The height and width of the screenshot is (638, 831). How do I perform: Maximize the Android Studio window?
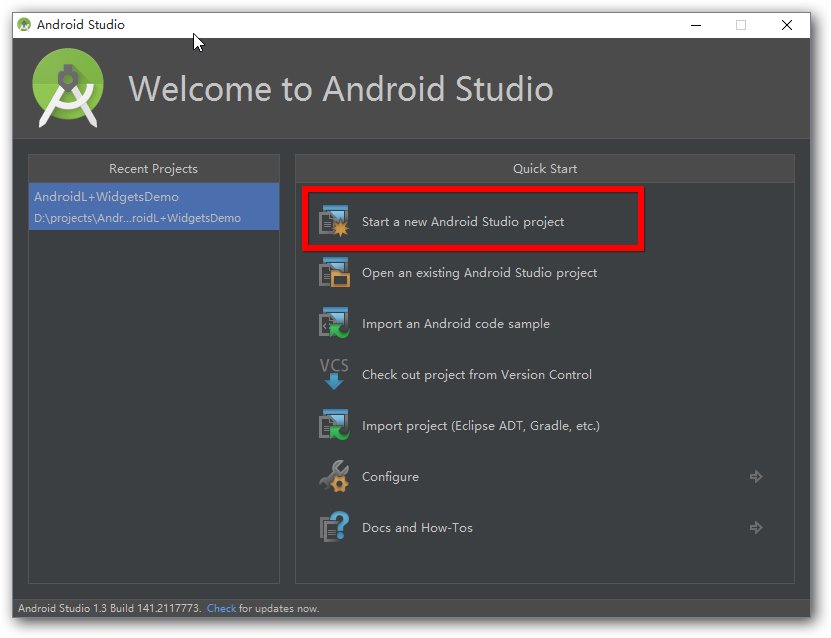click(x=741, y=25)
